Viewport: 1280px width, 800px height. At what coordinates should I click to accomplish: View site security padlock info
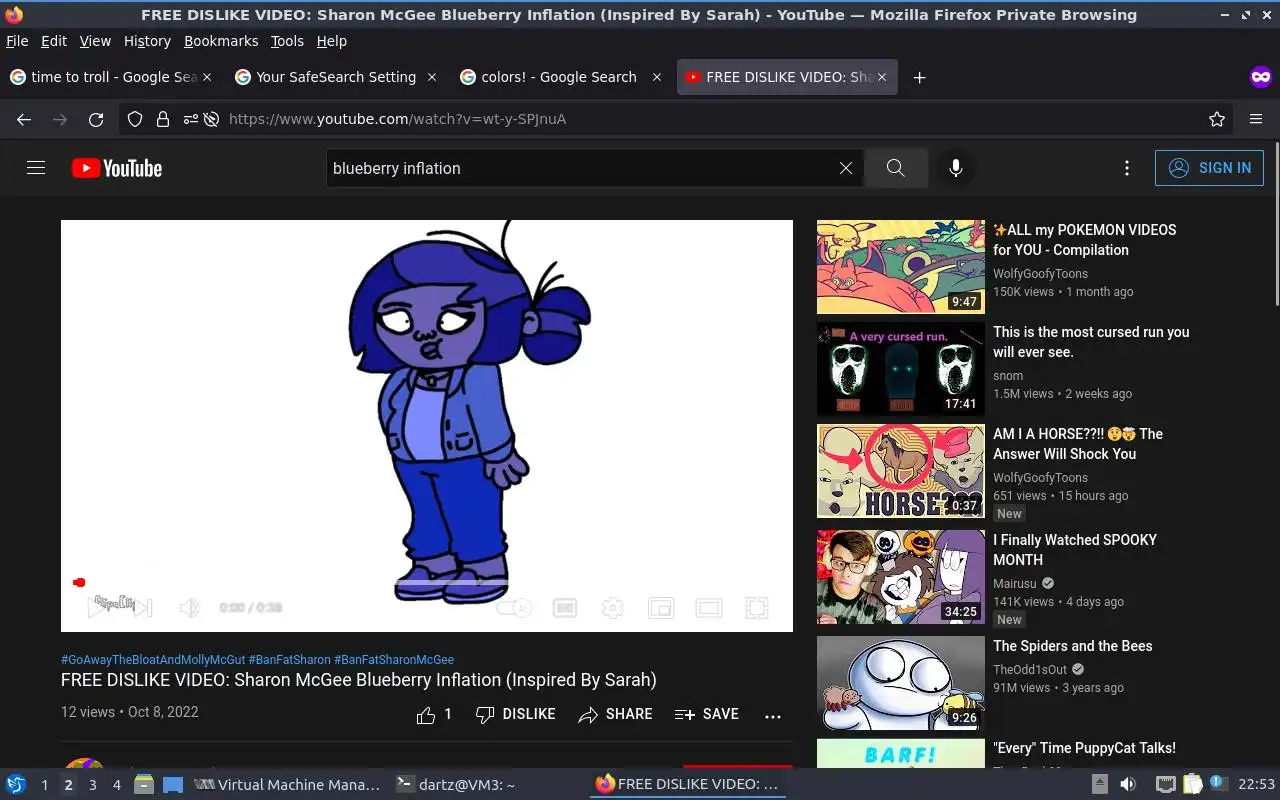[163, 119]
